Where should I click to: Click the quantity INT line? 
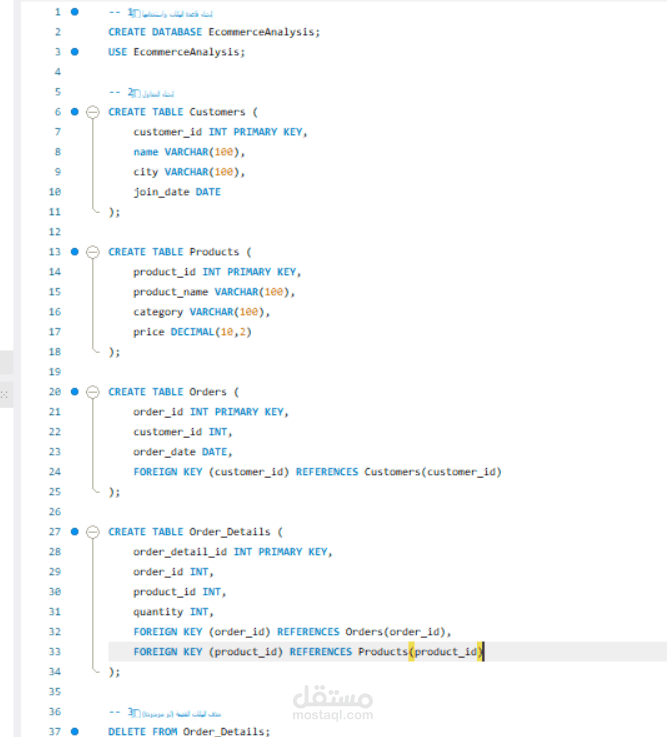pos(173,612)
